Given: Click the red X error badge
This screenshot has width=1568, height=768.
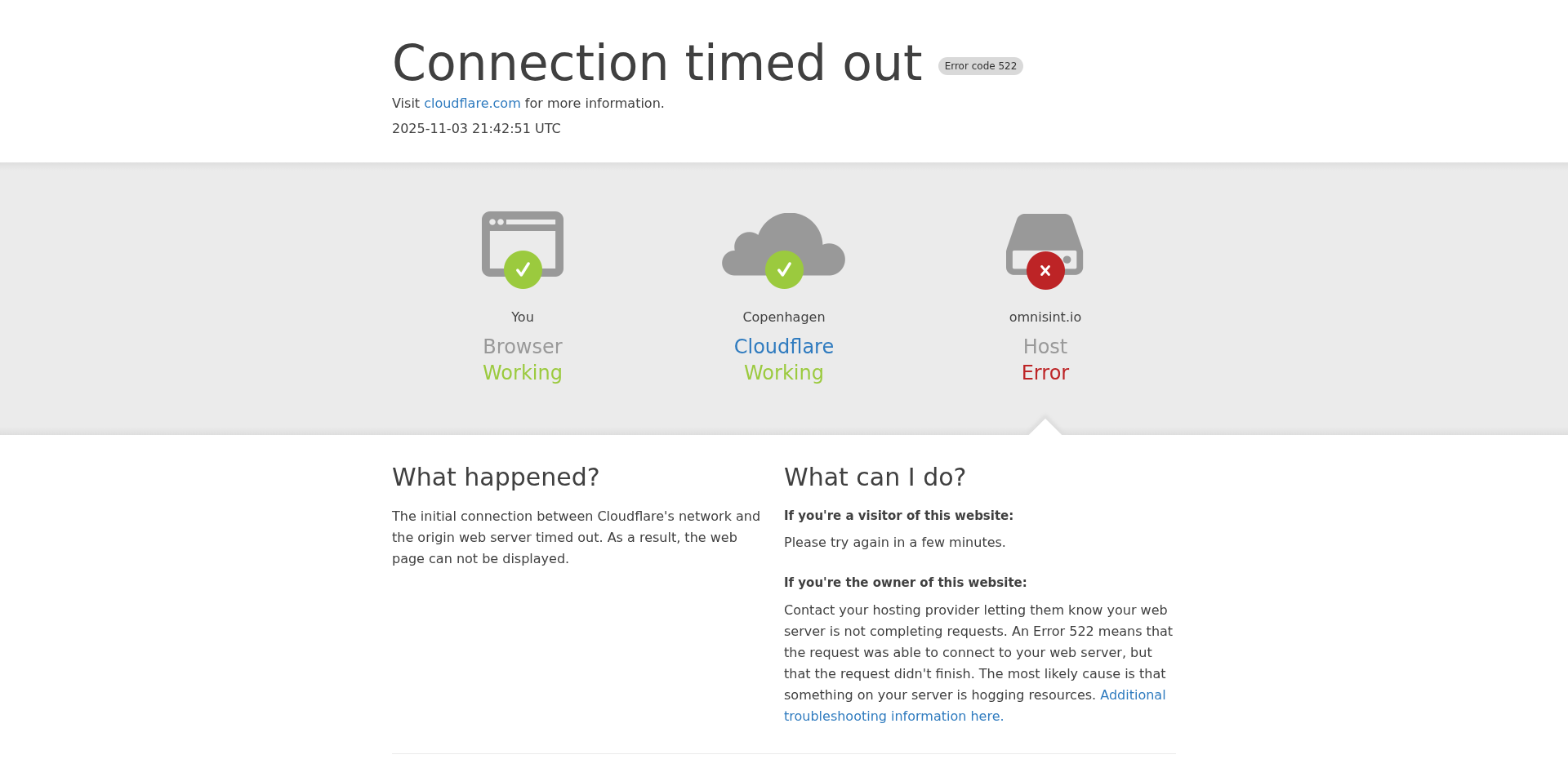Looking at the screenshot, I should [1045, 270].
